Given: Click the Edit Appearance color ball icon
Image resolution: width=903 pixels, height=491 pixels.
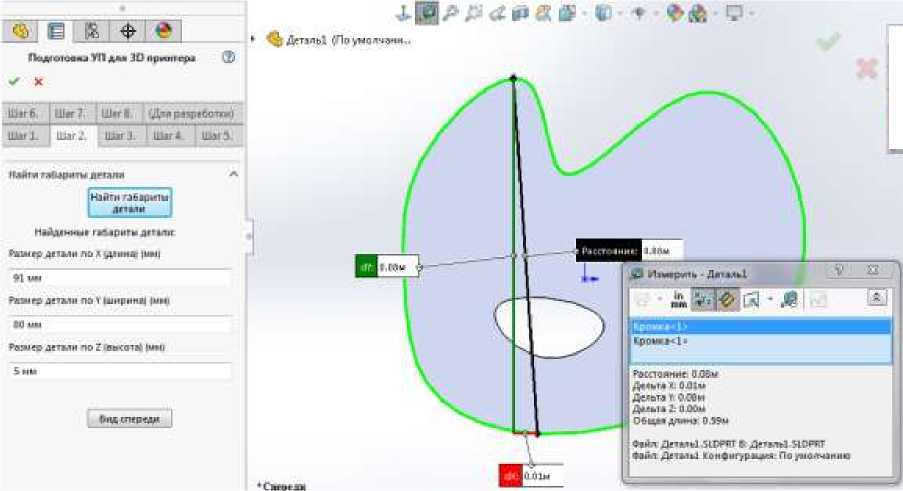Looking at the screenshot, I should click(x=675, y=13).
